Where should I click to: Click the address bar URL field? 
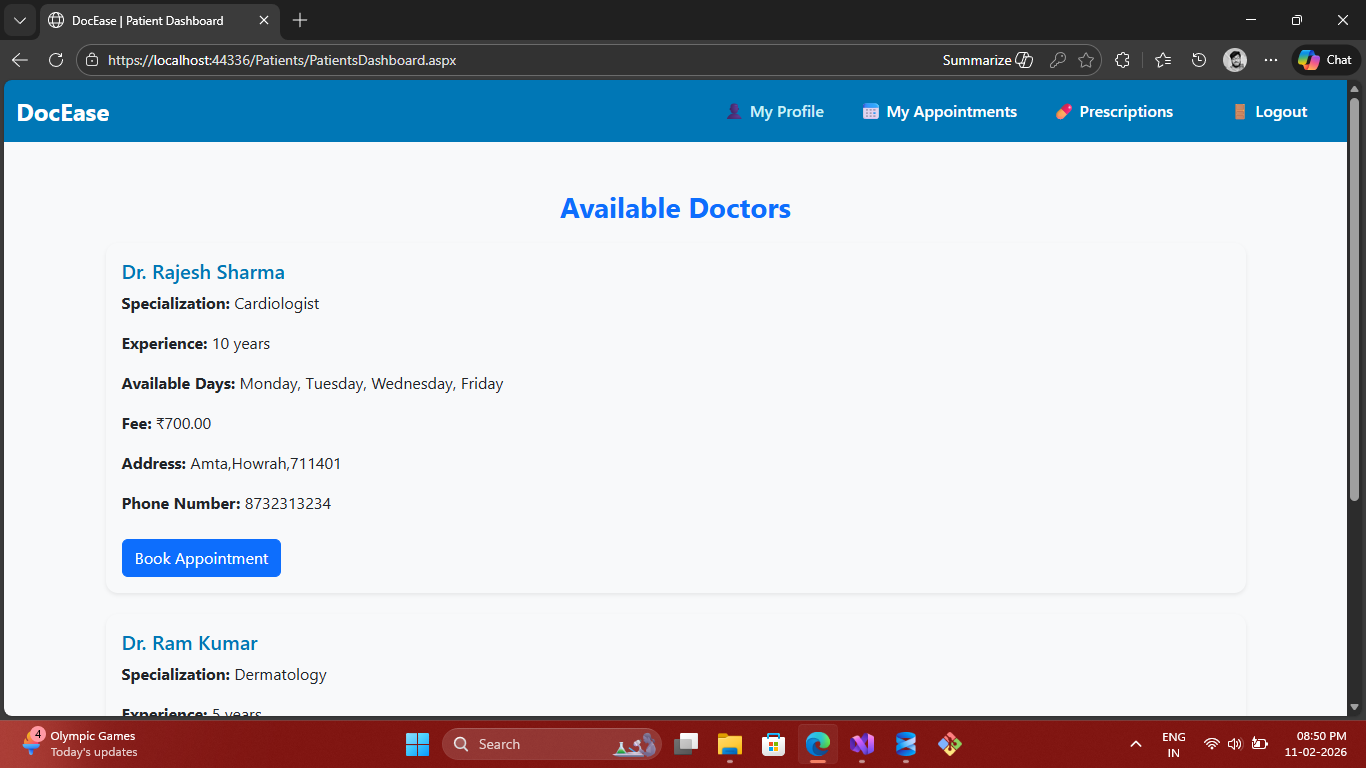click(500, 60)
